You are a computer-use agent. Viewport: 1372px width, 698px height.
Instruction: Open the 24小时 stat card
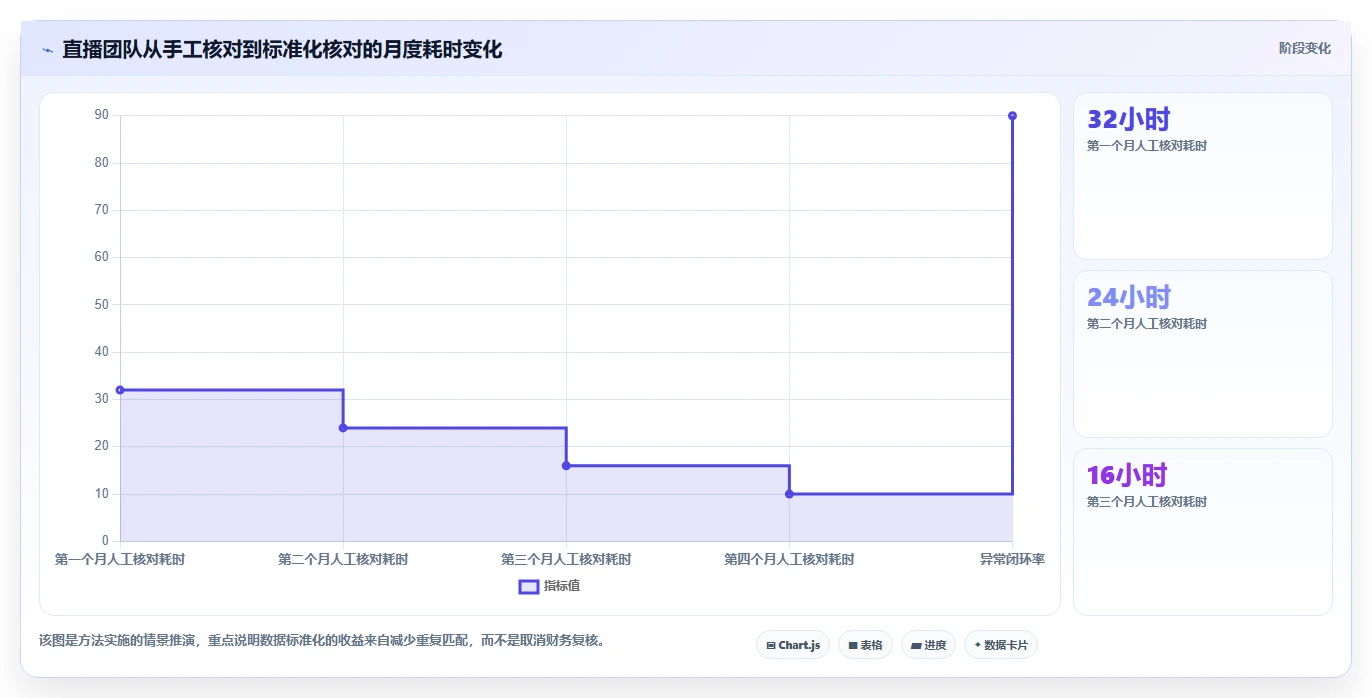1202,354
